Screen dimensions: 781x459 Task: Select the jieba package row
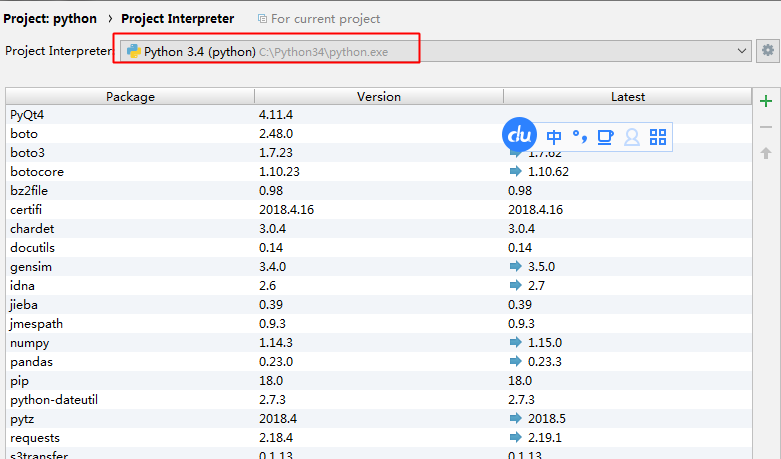[379, 305]
